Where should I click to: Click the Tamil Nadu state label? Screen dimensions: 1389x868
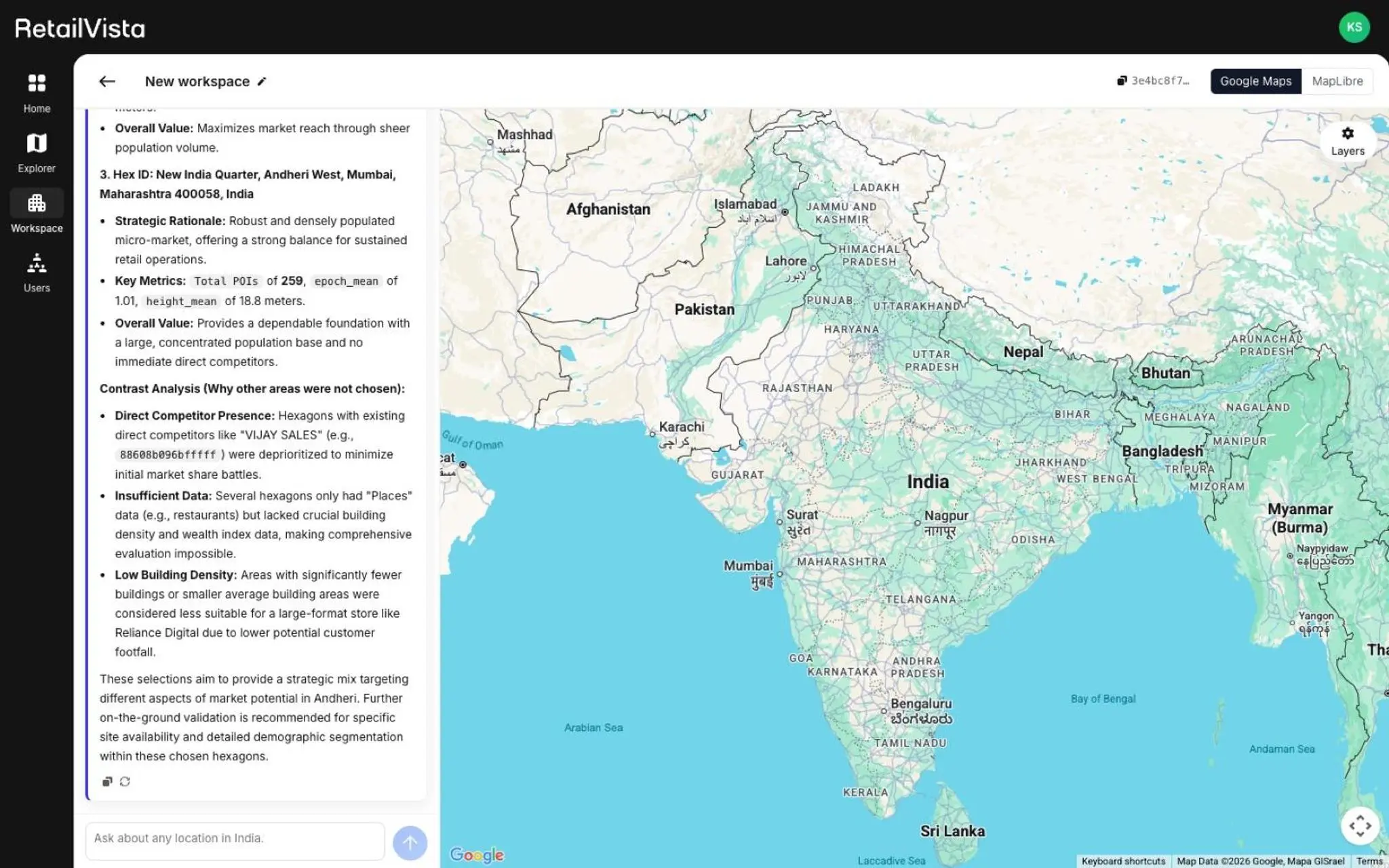909,743
